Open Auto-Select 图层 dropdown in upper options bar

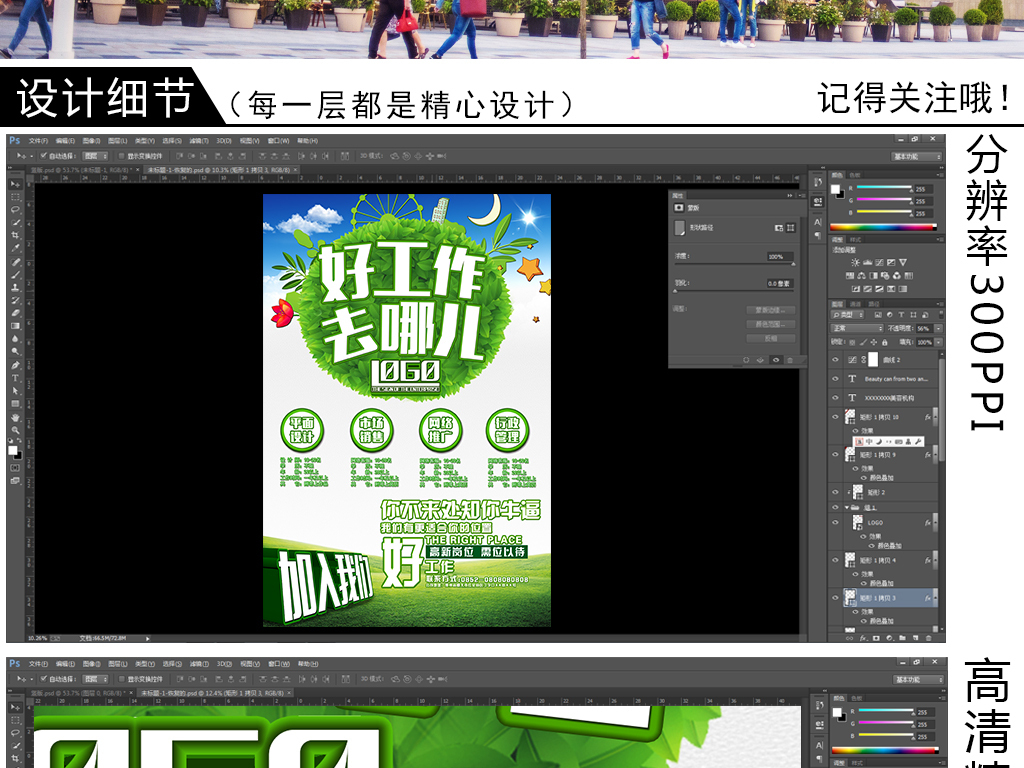point(95,156)
